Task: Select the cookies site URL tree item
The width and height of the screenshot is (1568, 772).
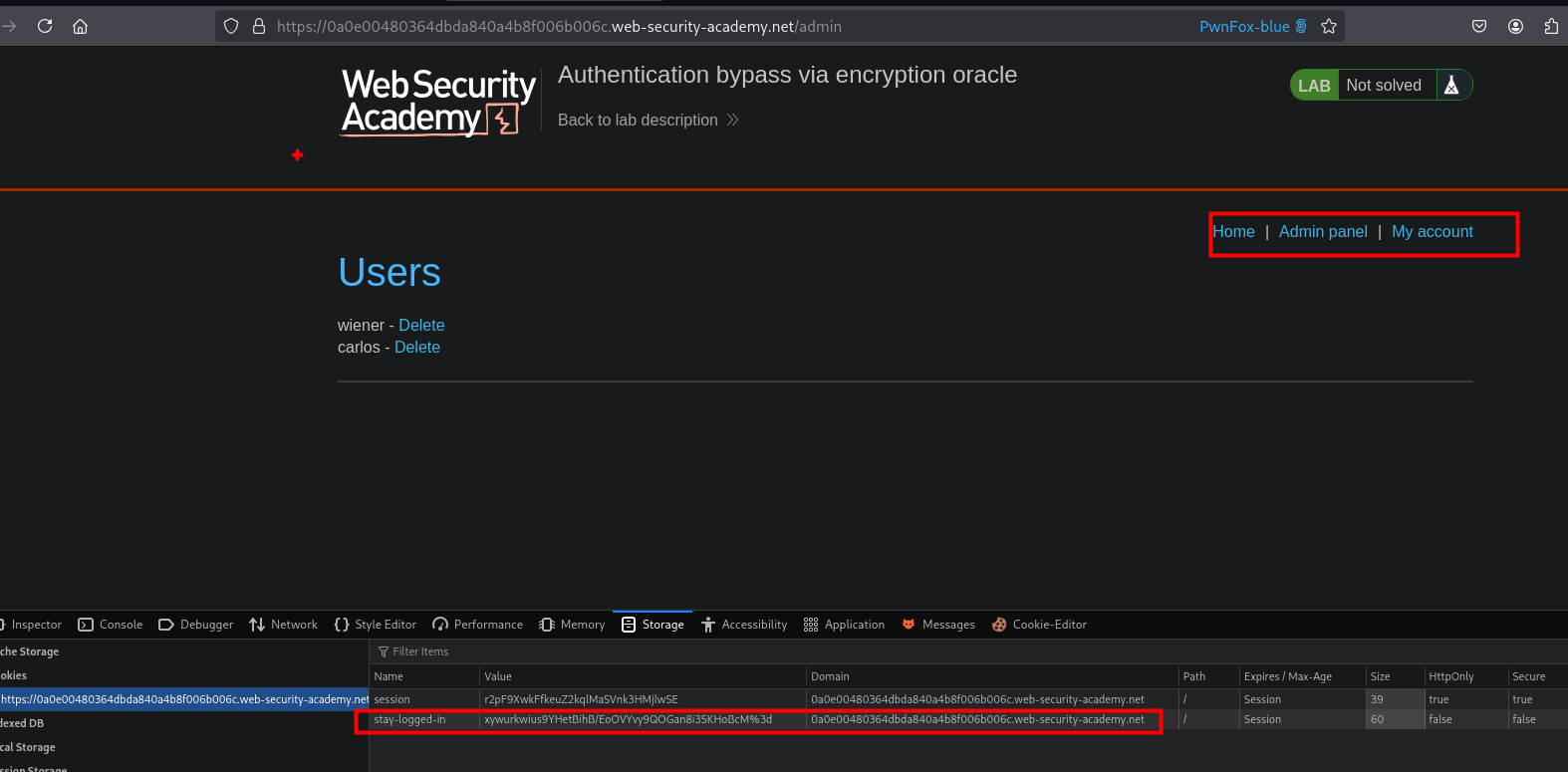Action: click(184, 699)
